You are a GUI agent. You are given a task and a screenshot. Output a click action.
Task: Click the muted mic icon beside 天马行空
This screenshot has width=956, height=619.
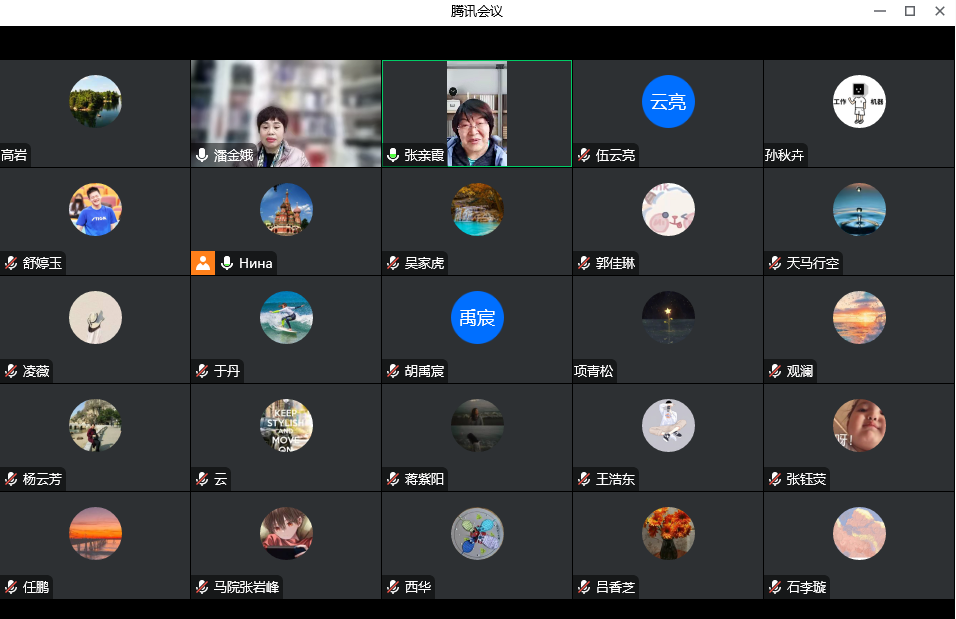[x=775, y=263]
